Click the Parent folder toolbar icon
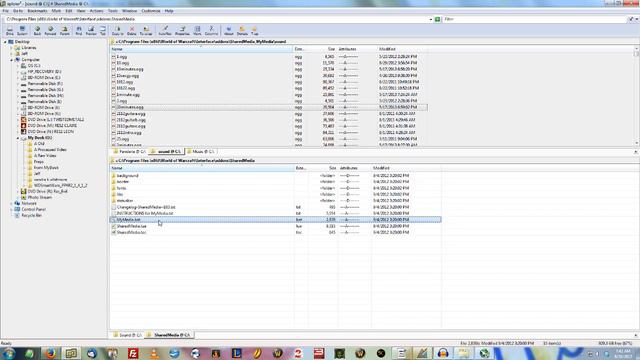 (x=64, y=30)
